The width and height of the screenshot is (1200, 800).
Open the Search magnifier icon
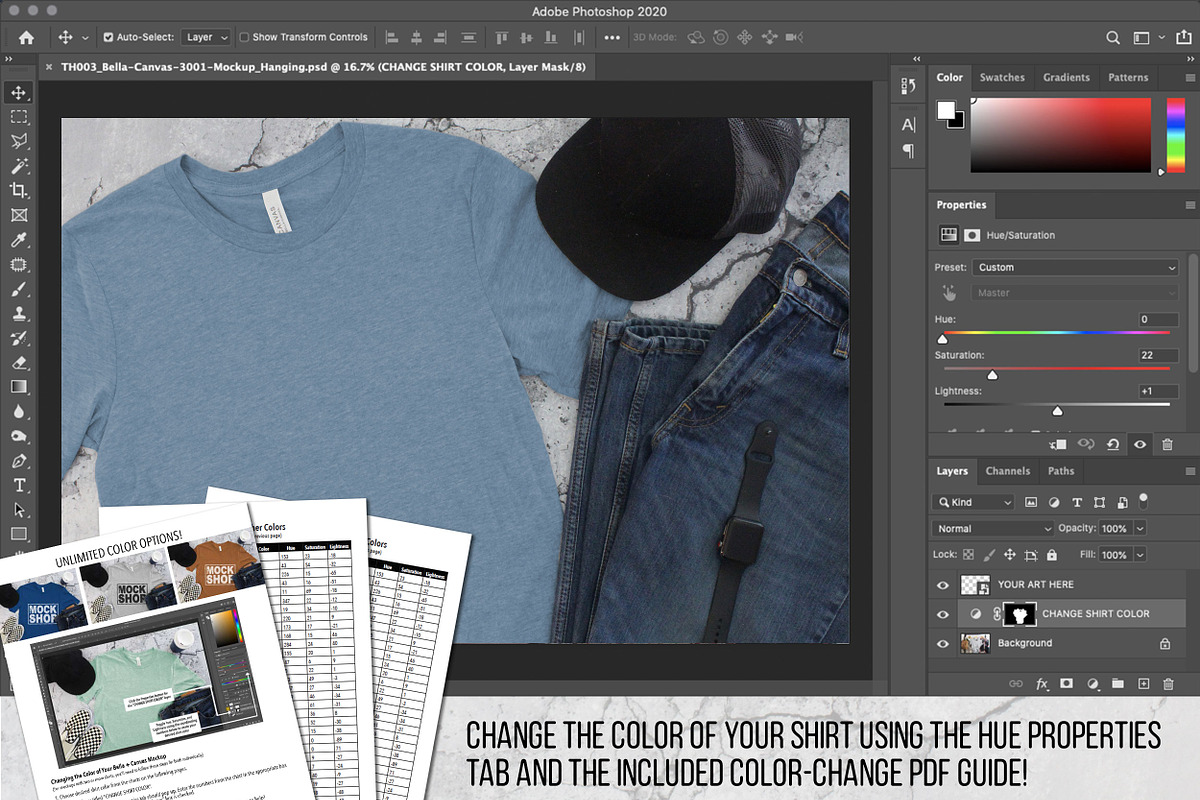1113,37
